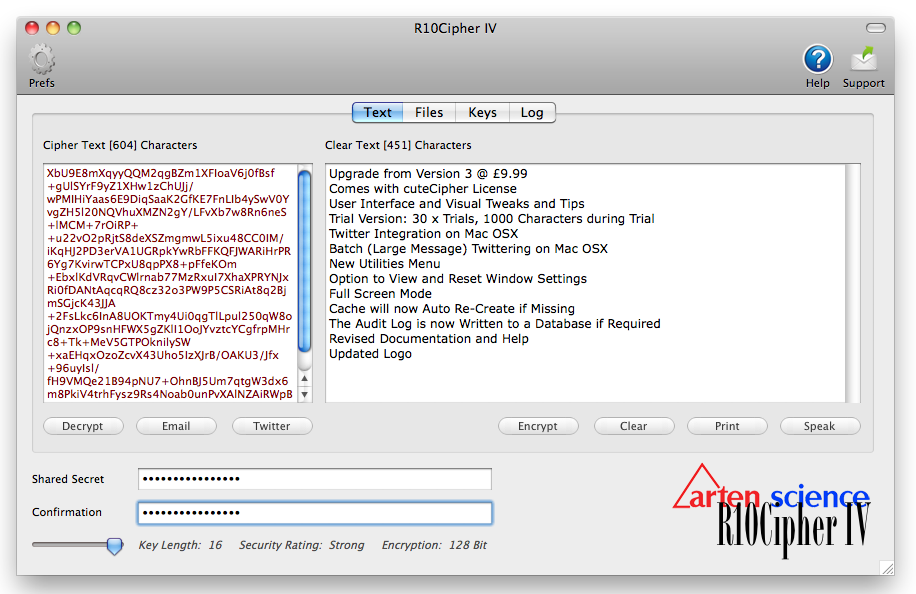Click the 'Encryption: 128 Bit' text
Image resolution: width=916 pixels, height=594 pixels.
coord(434,545)
